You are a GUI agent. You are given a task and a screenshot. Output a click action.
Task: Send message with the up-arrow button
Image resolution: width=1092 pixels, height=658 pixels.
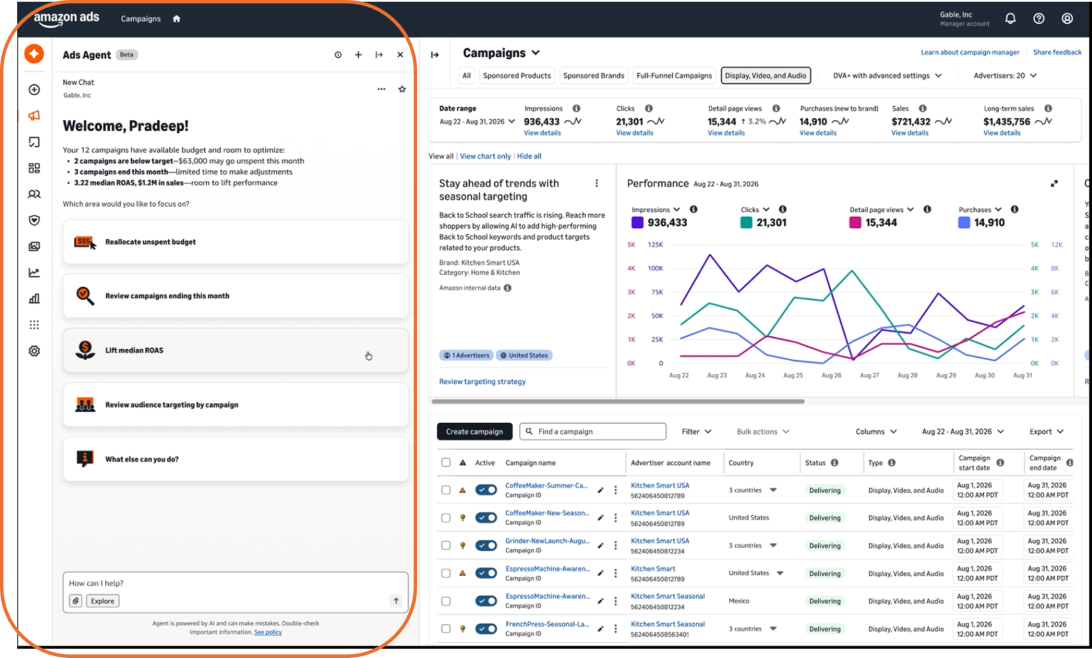coord(396,600)
